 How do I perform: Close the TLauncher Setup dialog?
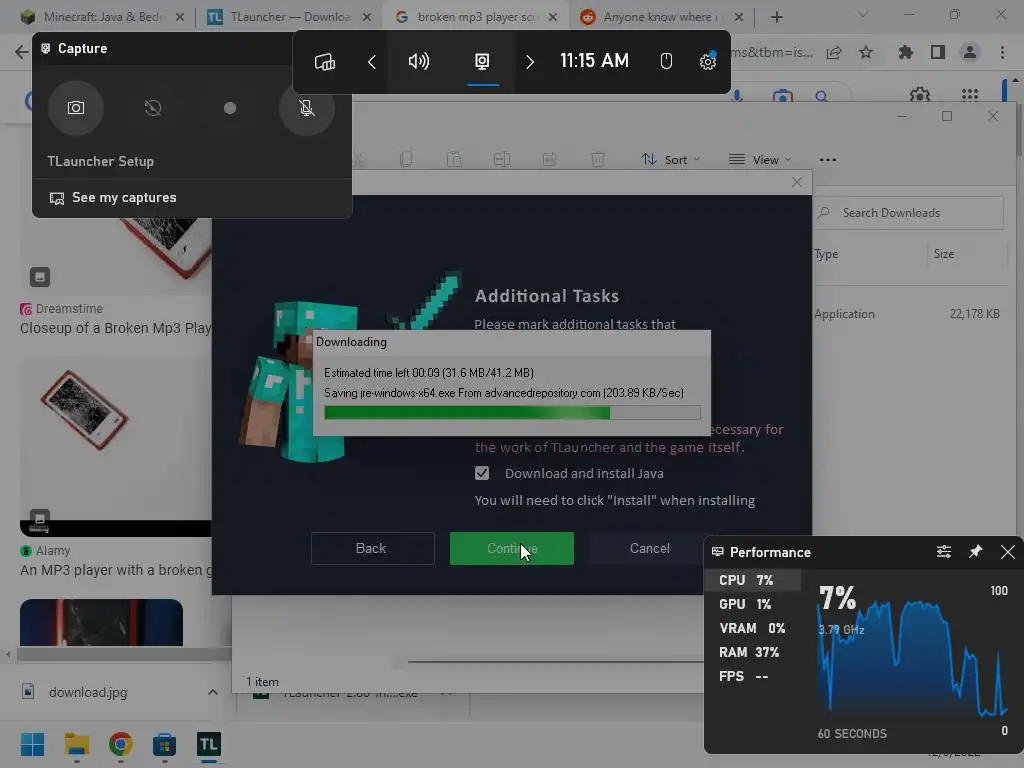tap(797, 182)
